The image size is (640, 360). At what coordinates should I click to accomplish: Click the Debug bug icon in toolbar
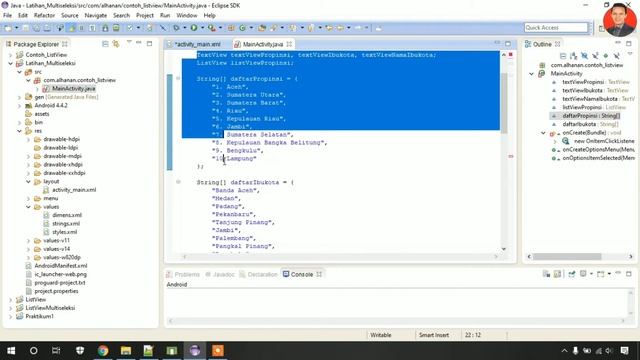(x=176, y=28)
